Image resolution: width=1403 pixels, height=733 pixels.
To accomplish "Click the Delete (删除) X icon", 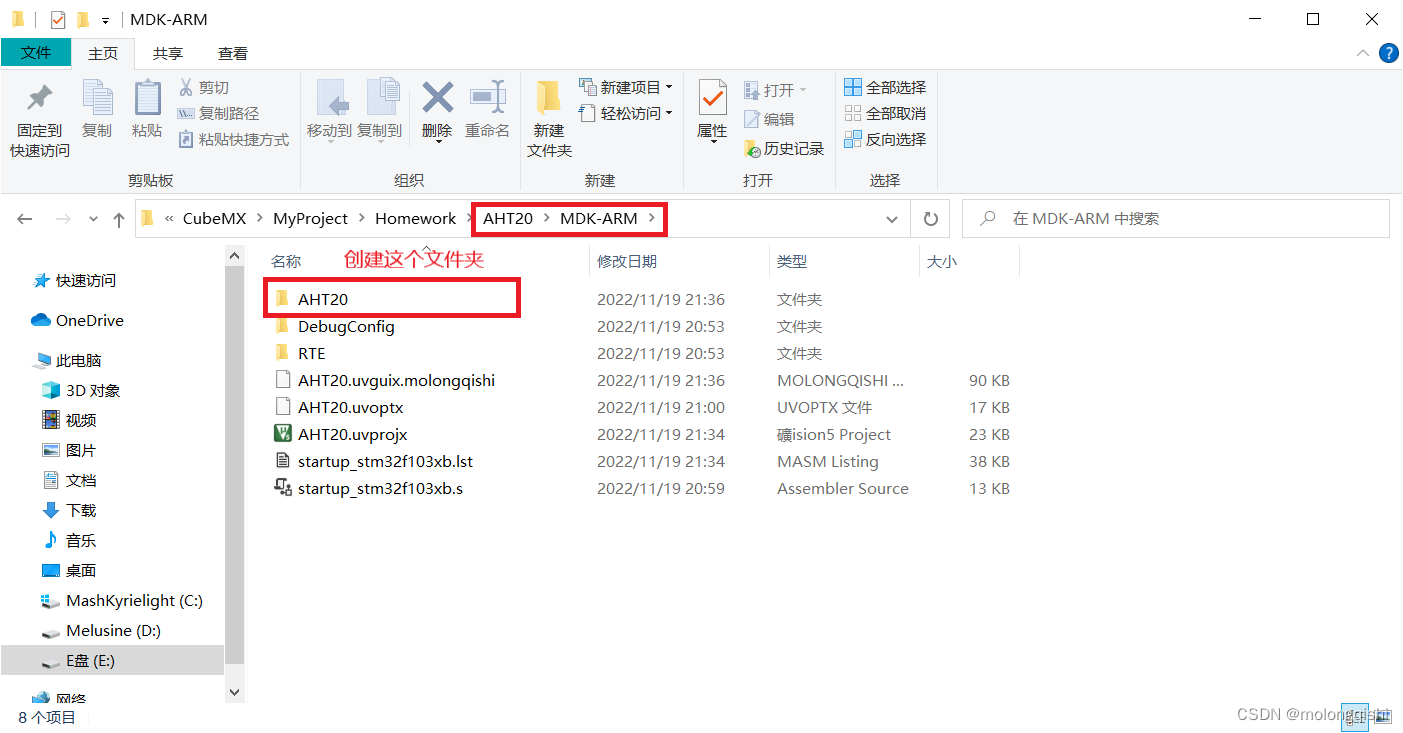I will (x=437, y=98).
